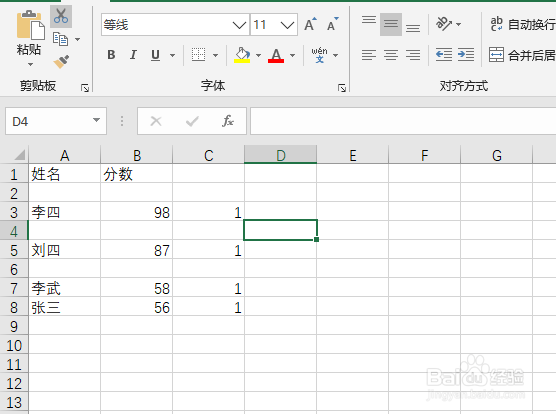Toggle Underline formatting
Viewport: 556px width, 414px height.
pyautogui.click(x=155, y=55)
